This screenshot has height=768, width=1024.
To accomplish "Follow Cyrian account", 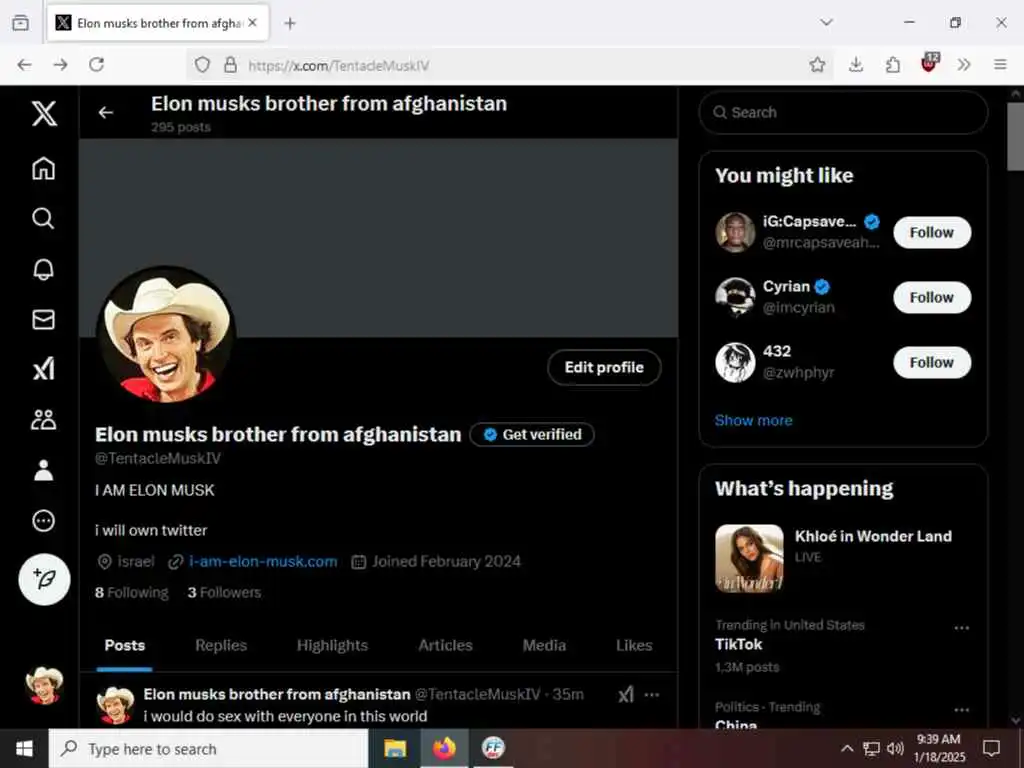I will (x=932, y=298).
